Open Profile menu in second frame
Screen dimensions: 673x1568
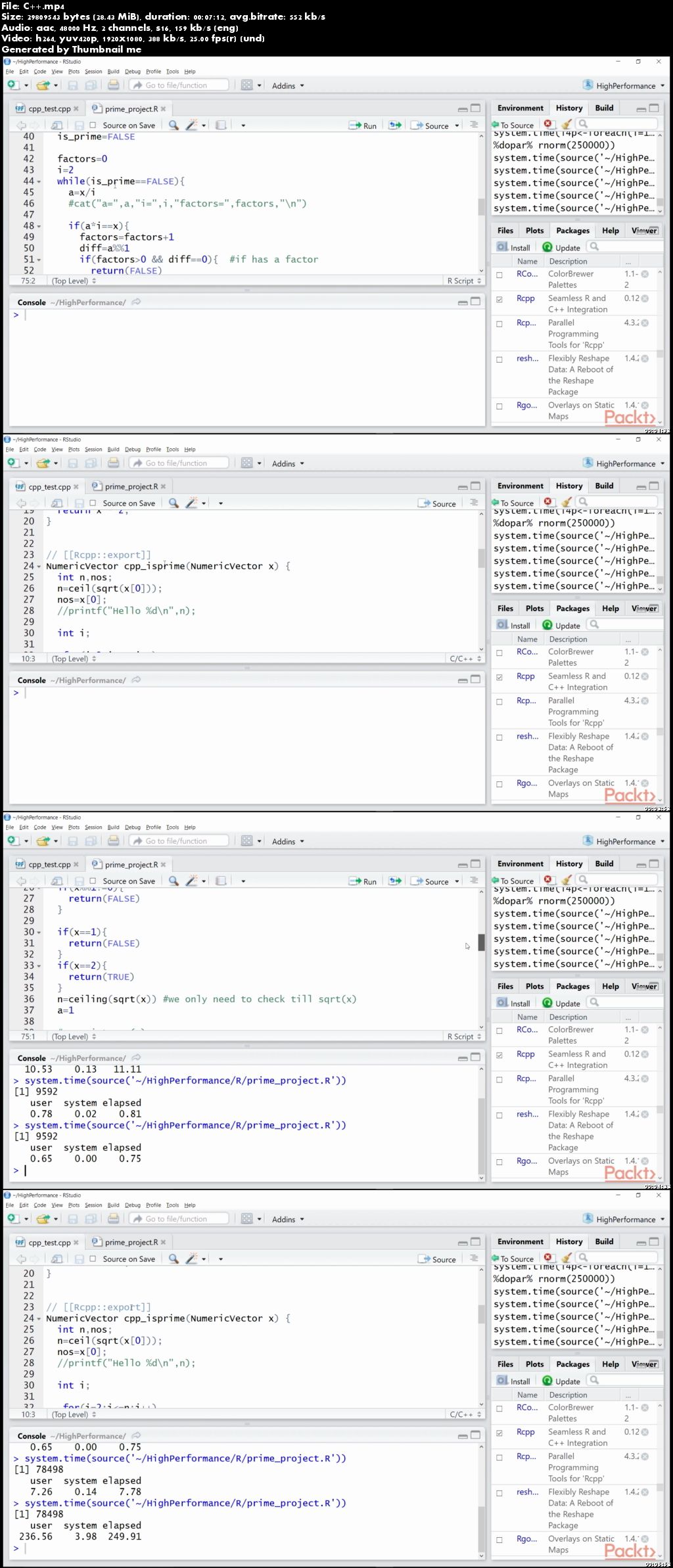click(x=154, y=450)
